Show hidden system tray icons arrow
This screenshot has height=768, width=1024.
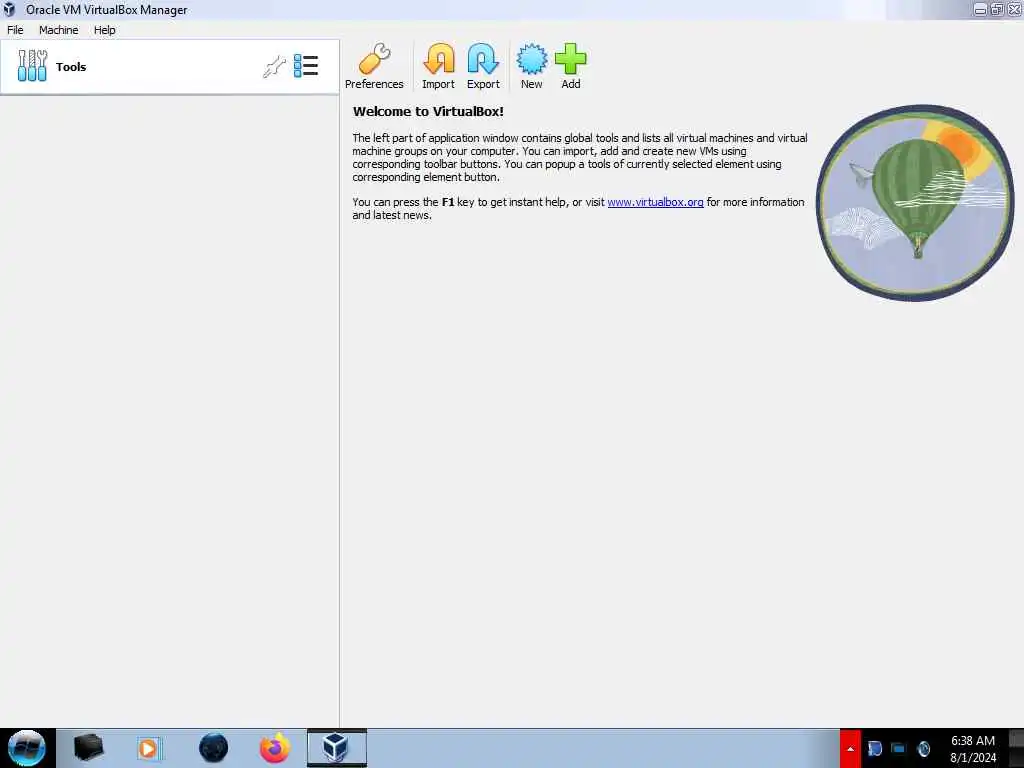(850, 748)
